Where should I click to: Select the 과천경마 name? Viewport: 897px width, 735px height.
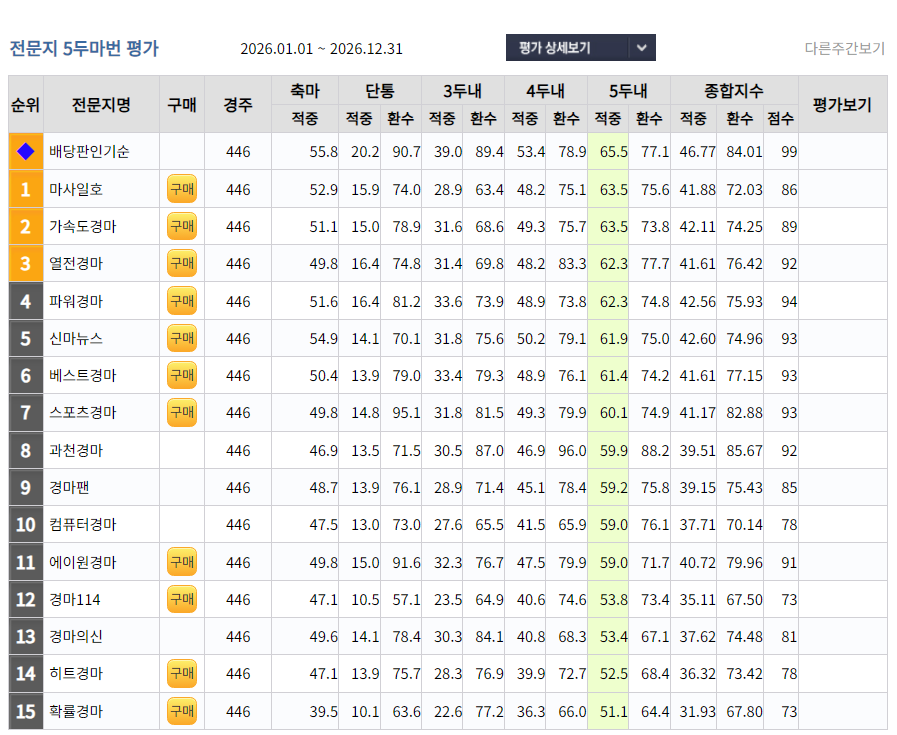point(76,451)
